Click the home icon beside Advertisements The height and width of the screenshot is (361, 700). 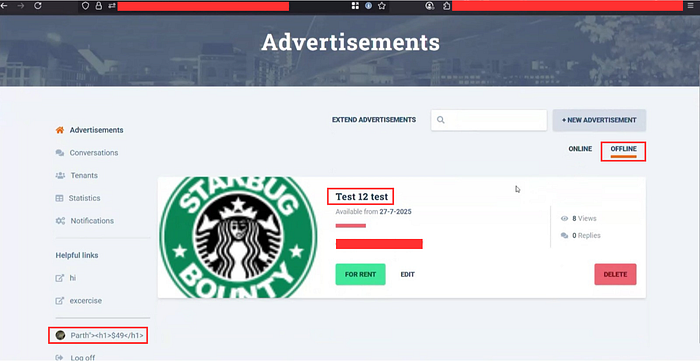pyautogui.click(x=59, y=130)
